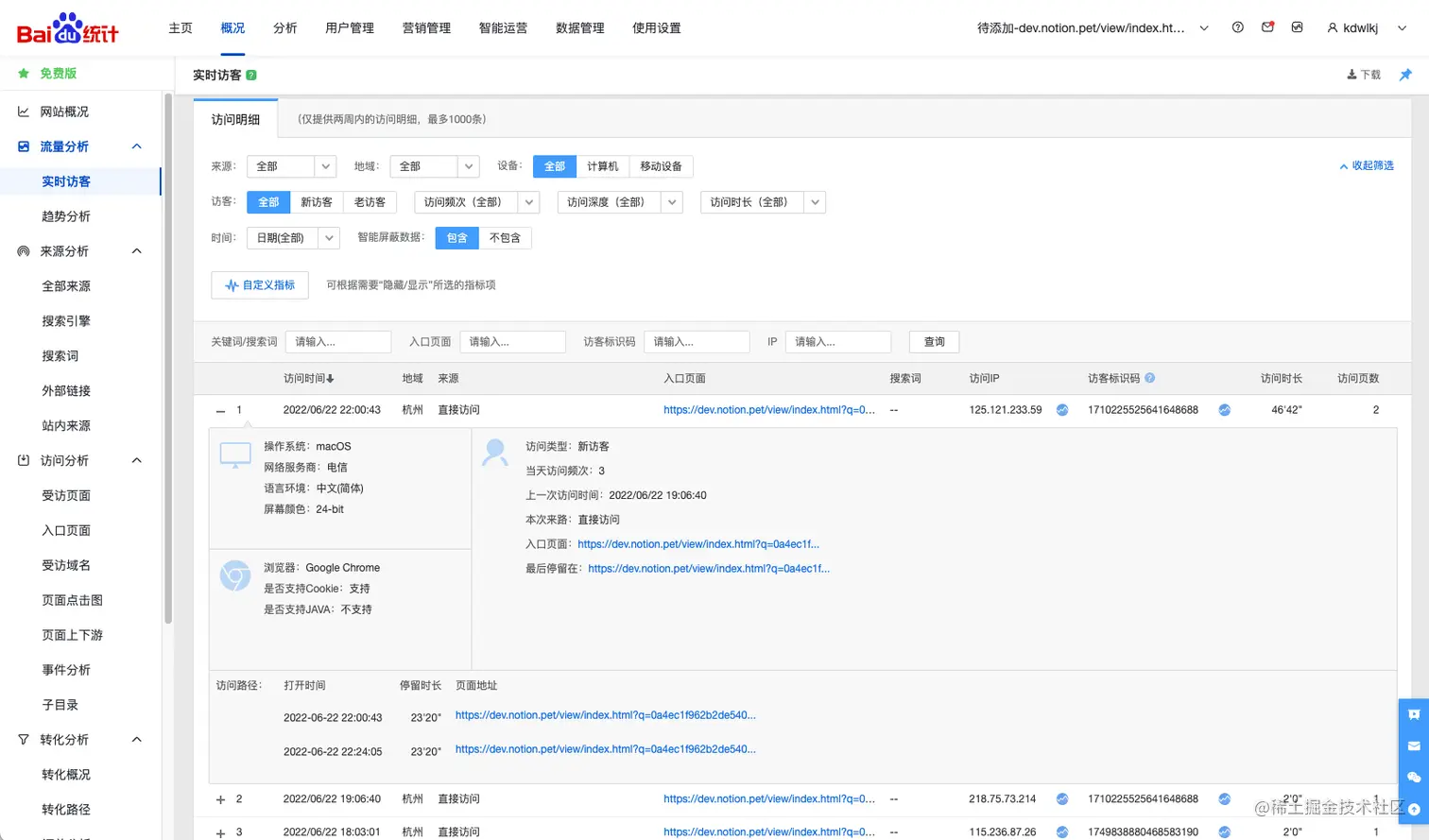Image resolution: width=1429 pixels, height=840 pixels.
Task: Click the kdwlkj user account icon
Action: pyautogui.click(x=1333, y=28)
